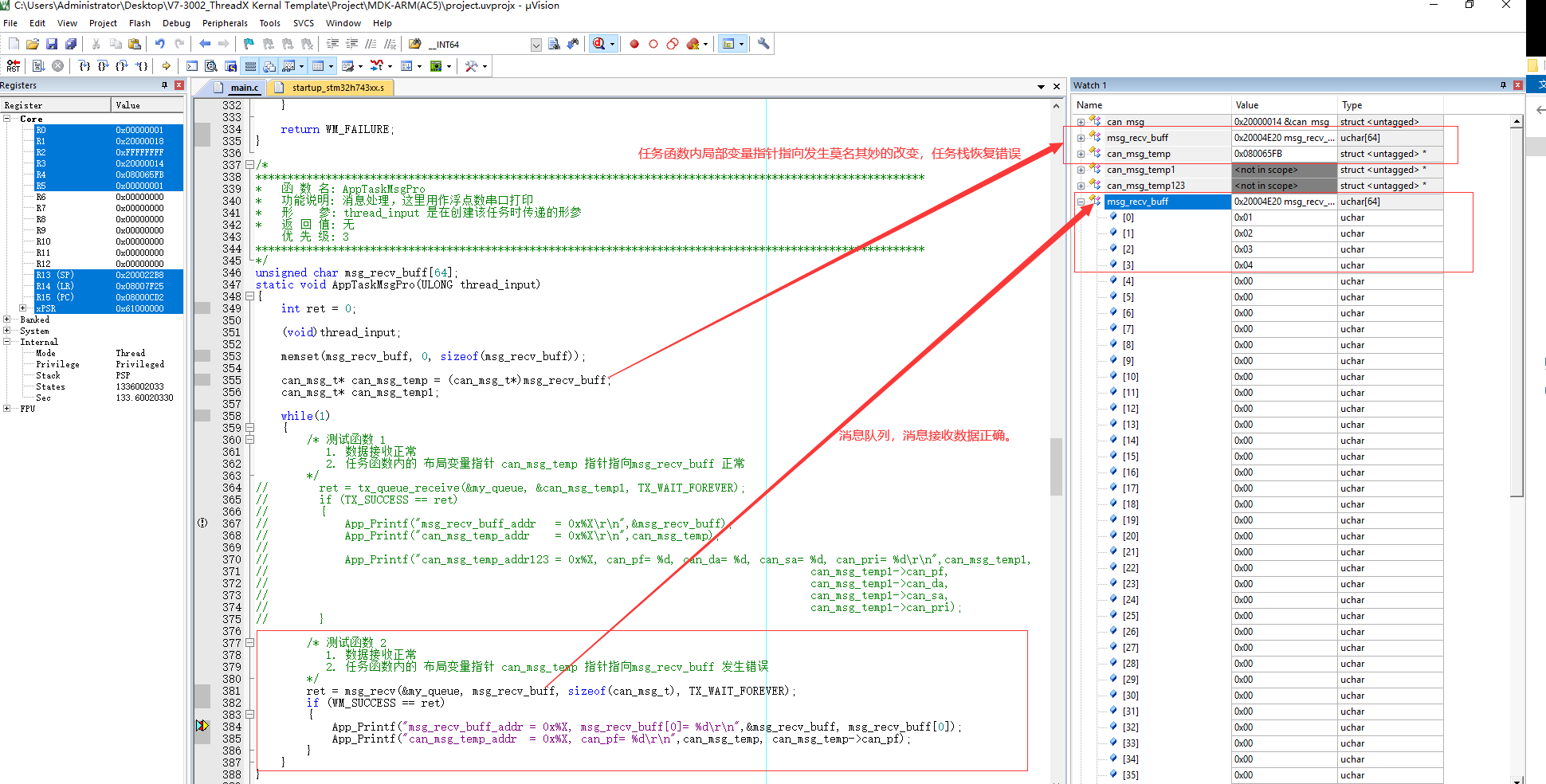Expand can_msg in the Watch 1 window
This screenshot has width=1546, height=784.
coord(1081,122)
